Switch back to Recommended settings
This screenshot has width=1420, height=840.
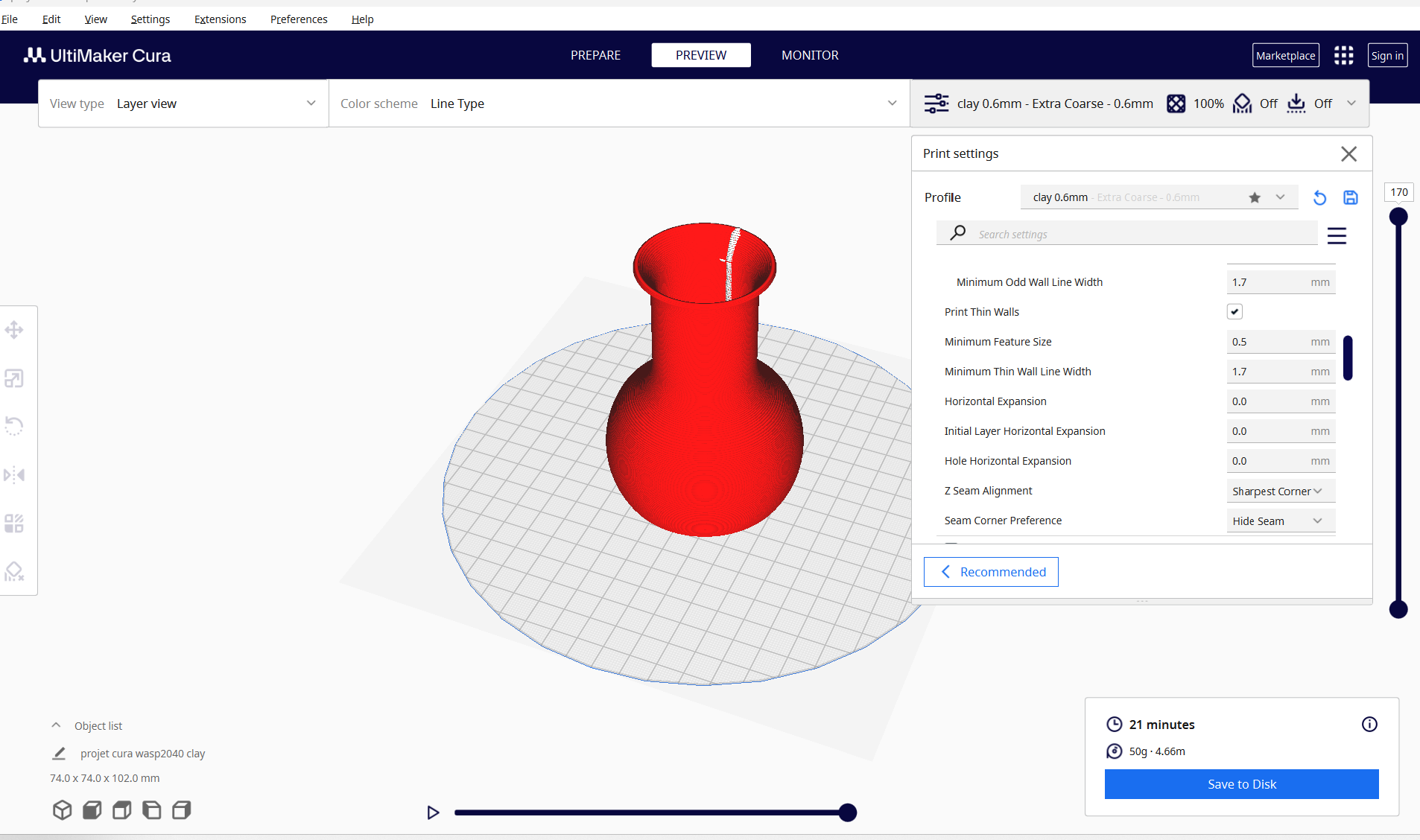[x=991, y=572]
